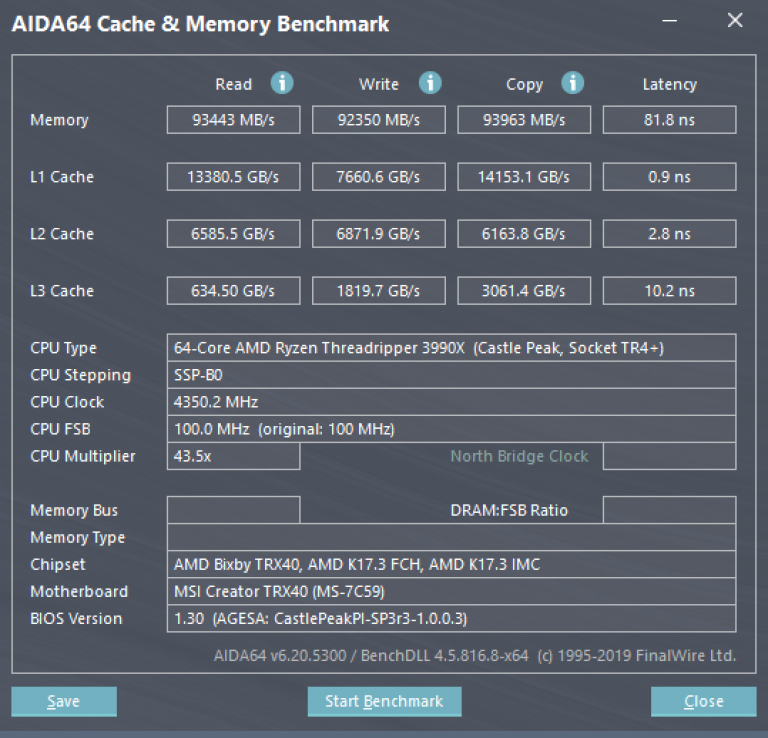
Task: Click the BIOS Version label
Action: tap(76, 619)
